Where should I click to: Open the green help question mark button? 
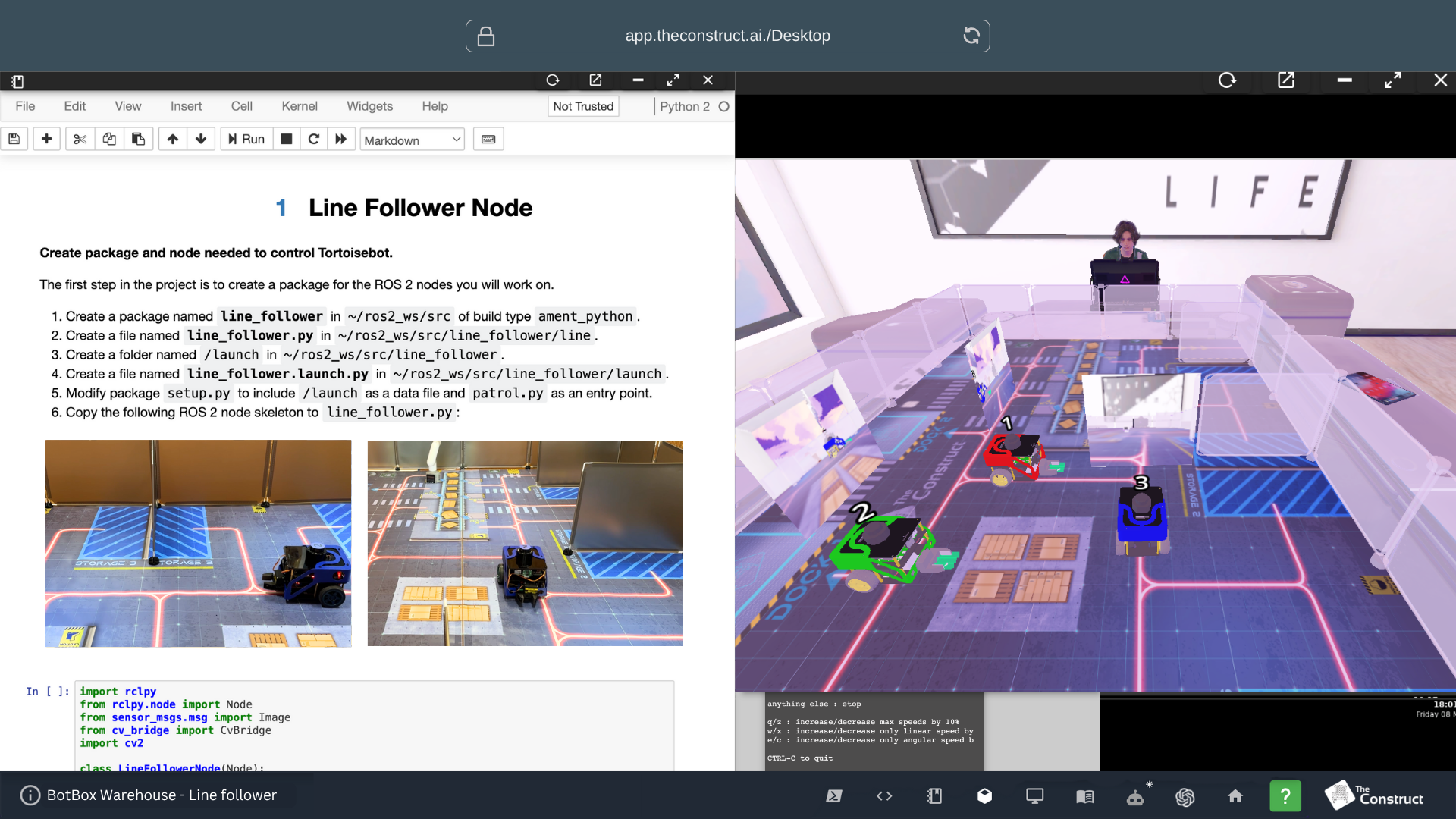tap(1285, 796)
